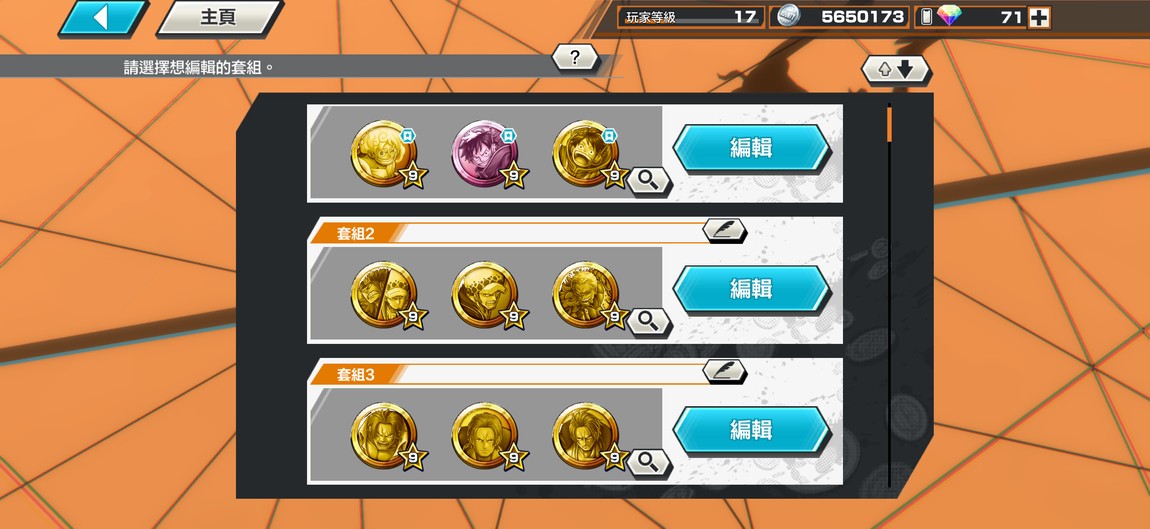The image size is (1150, 529).
Task: Rename 套組2 using its feather pen icon
Action: 725,230
